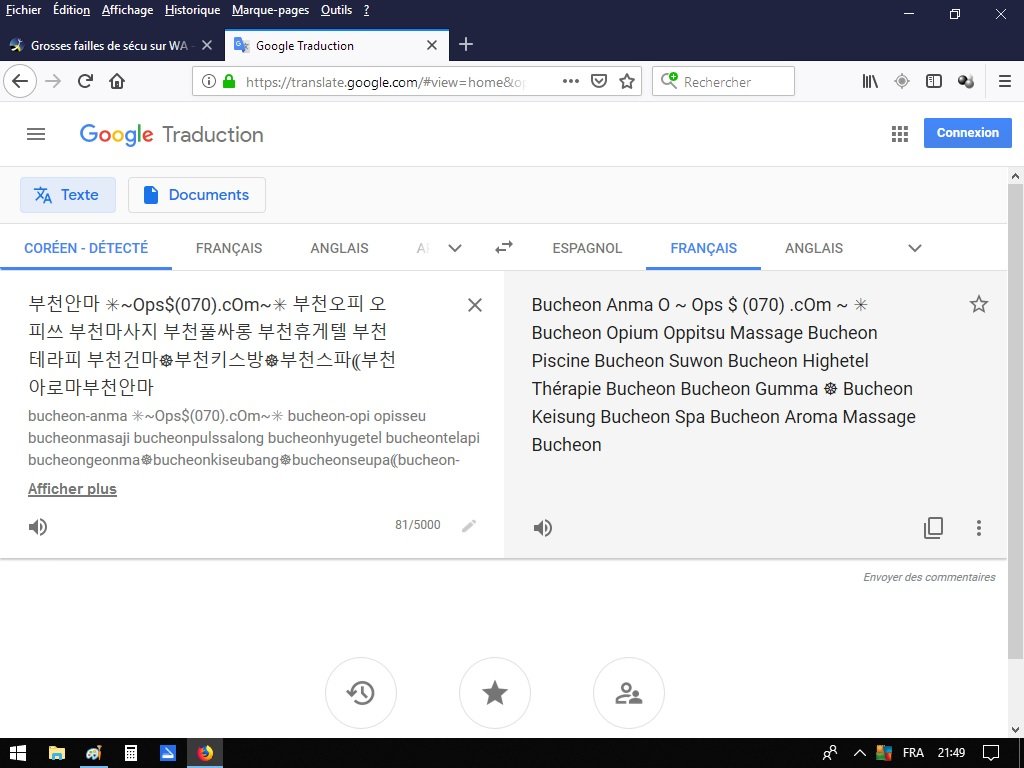This screenshot has height=768, width=1024.
Task: Switch to Texte translation mode
Action: click(68, 195)
